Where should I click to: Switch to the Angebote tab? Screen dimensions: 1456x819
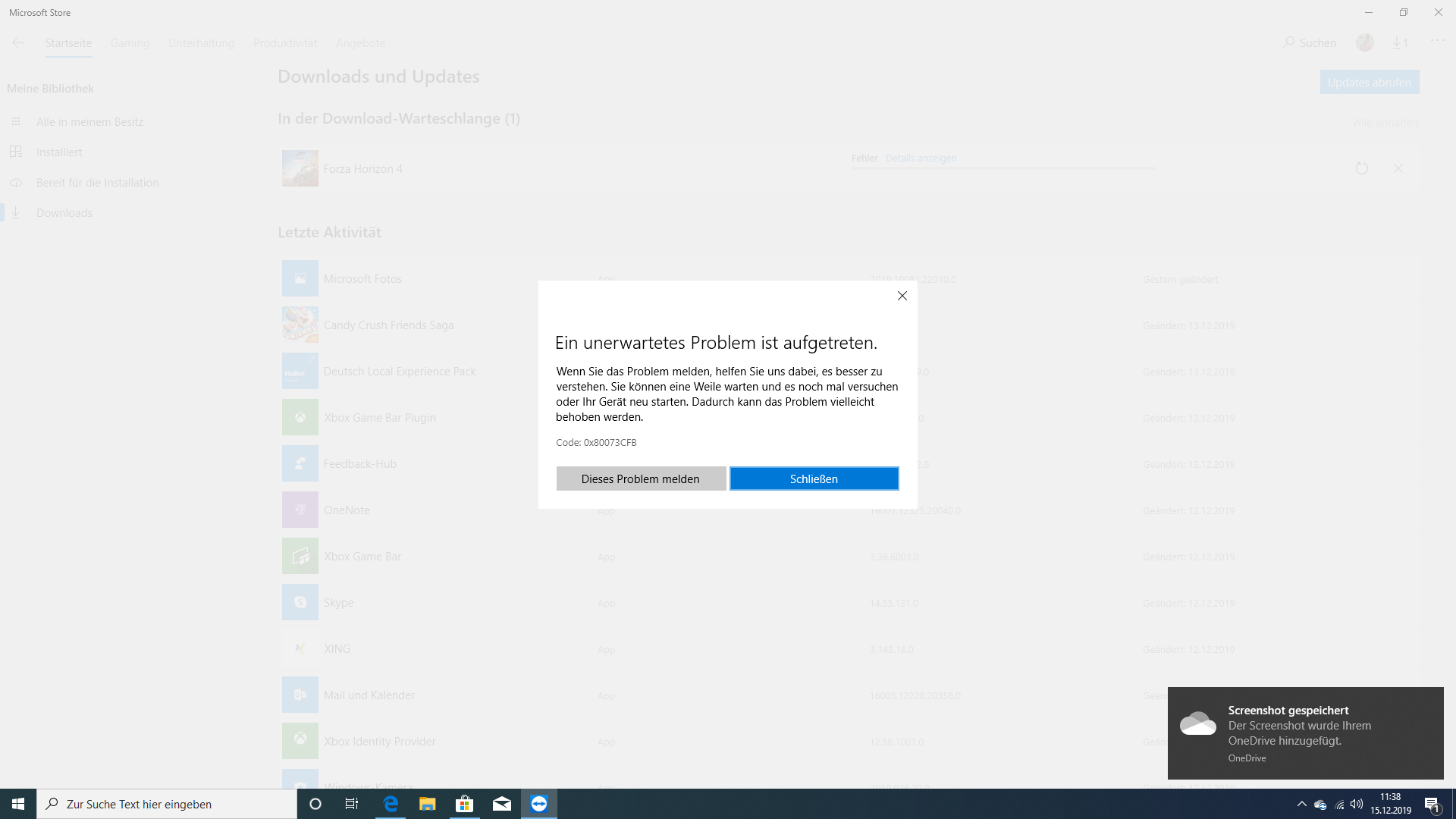tap(360, 43)
